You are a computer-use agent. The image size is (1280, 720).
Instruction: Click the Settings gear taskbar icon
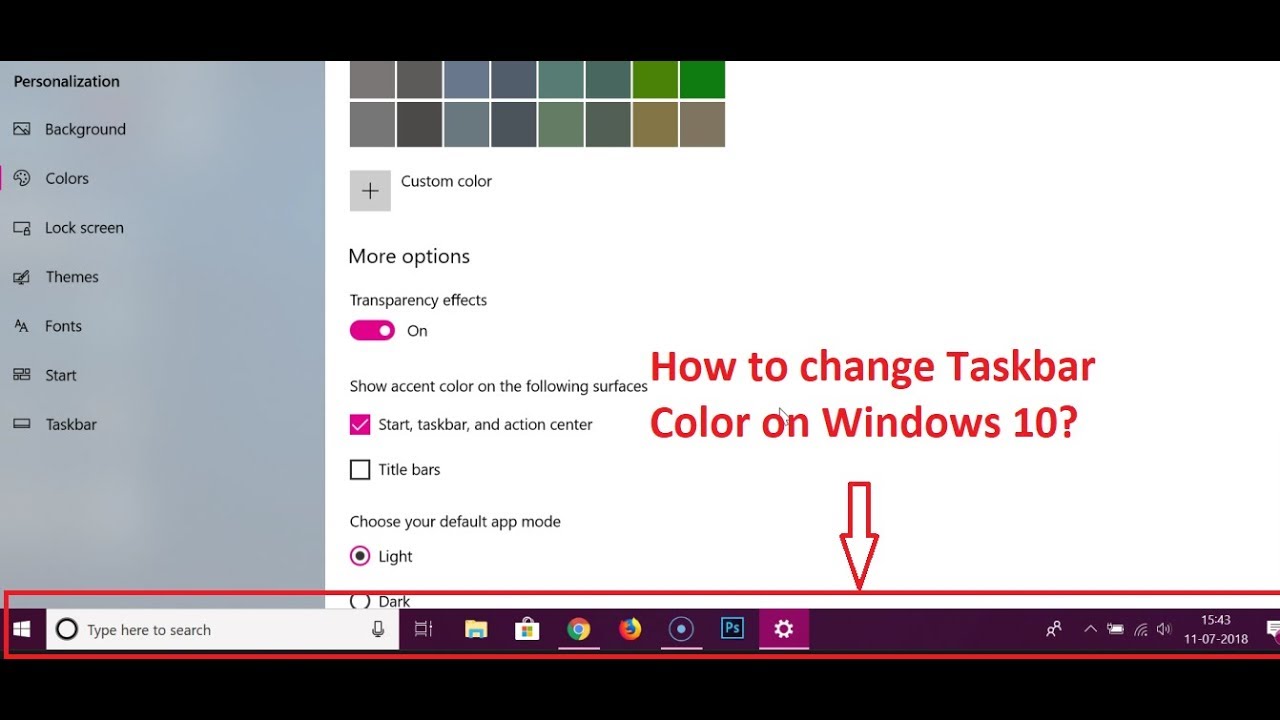point(784,629)
